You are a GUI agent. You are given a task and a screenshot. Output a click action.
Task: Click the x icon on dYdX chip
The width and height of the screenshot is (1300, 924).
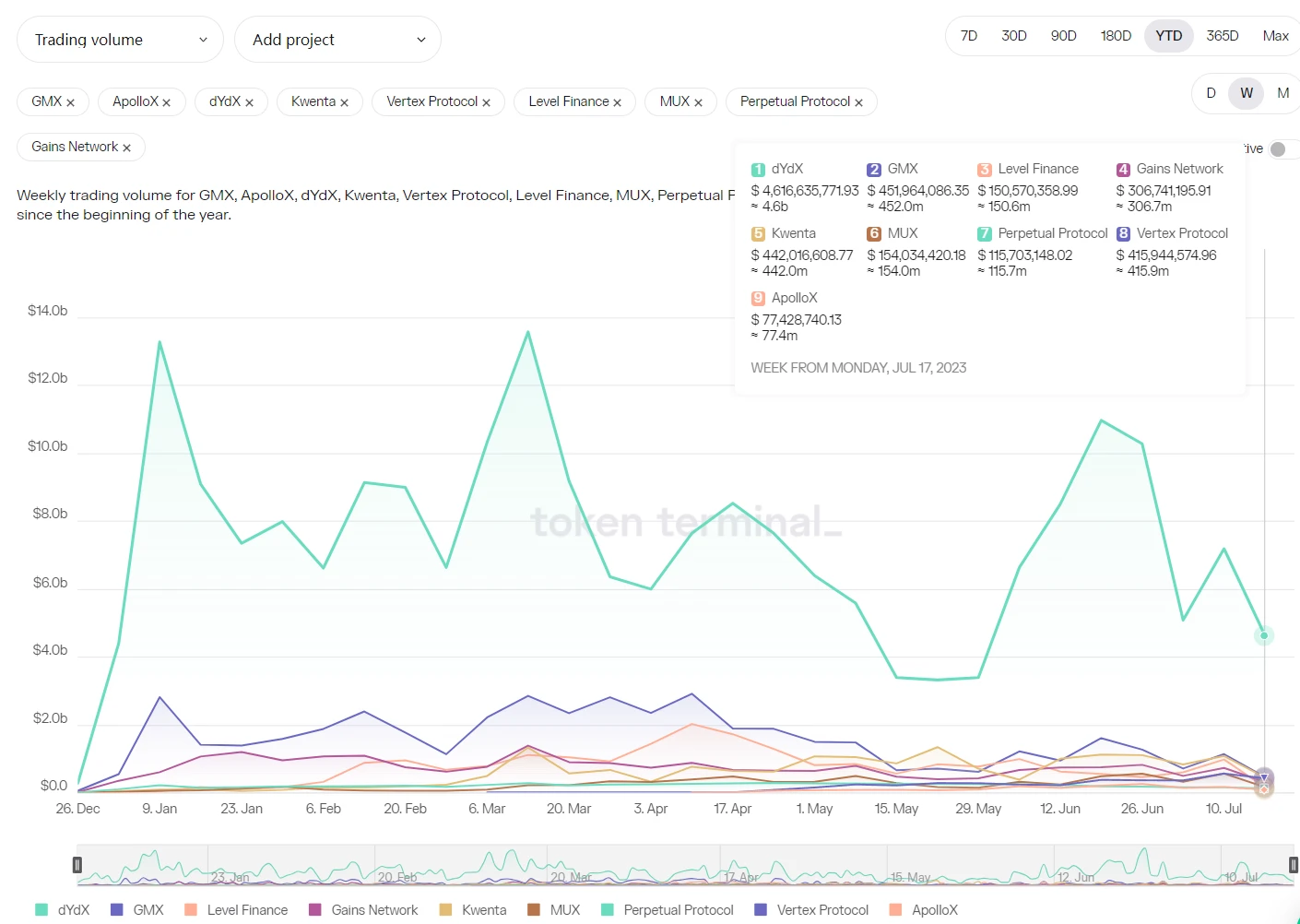tap(249, 102)
